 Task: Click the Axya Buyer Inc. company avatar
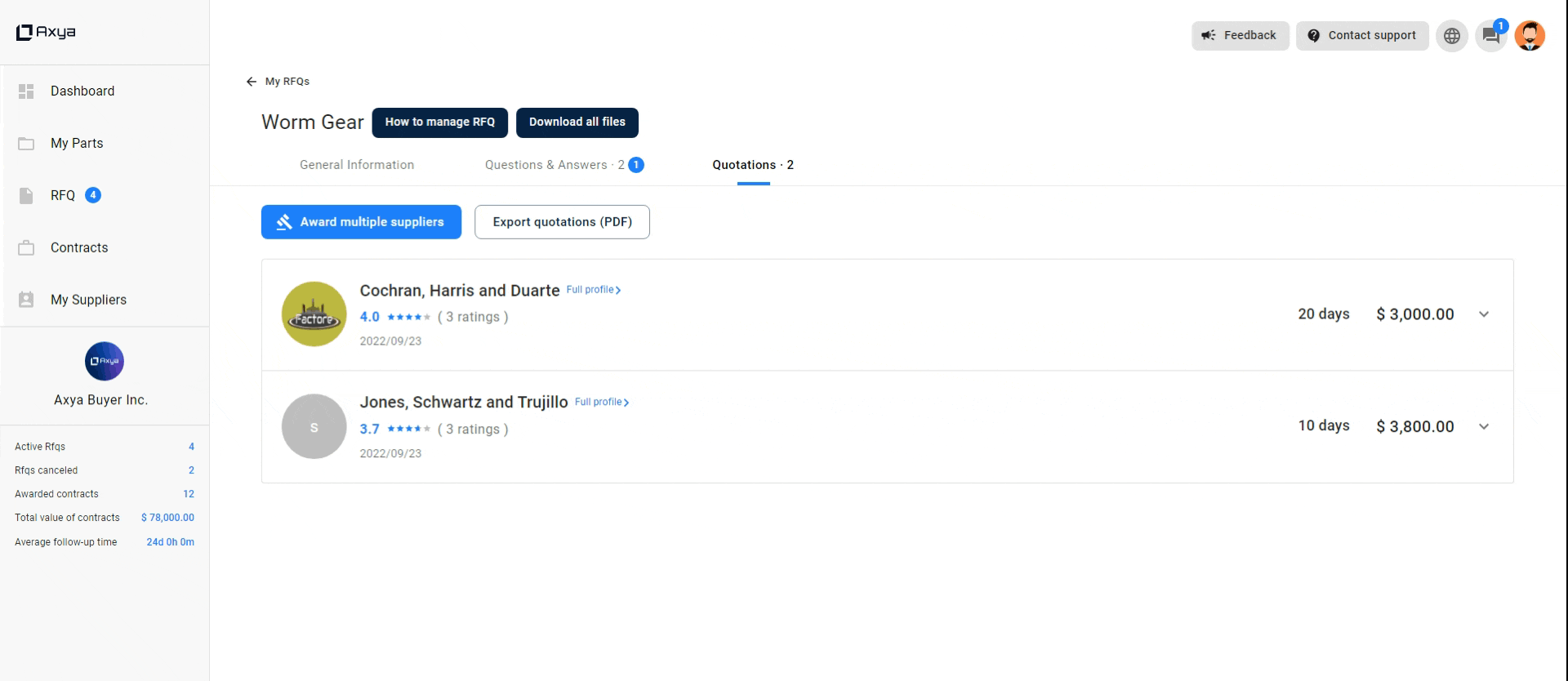(x=105, y=361)
